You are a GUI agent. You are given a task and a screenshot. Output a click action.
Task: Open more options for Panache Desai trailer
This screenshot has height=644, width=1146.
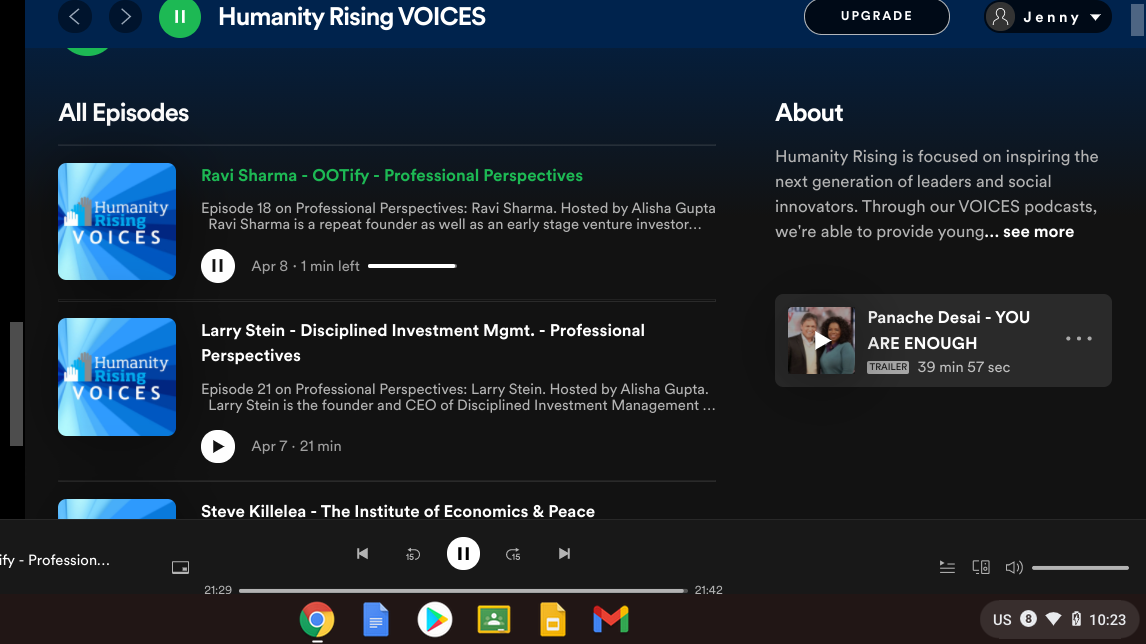tap(1078, 338)
